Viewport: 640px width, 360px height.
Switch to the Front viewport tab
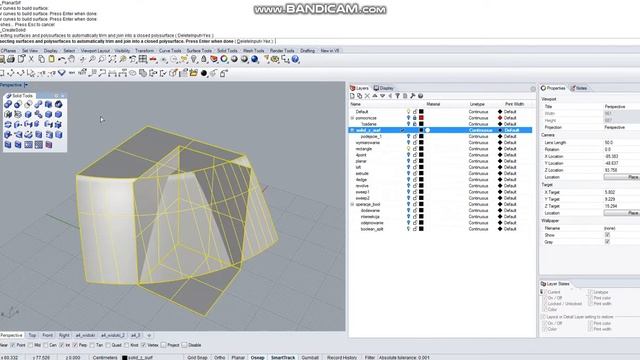click(x=47, y=335)
